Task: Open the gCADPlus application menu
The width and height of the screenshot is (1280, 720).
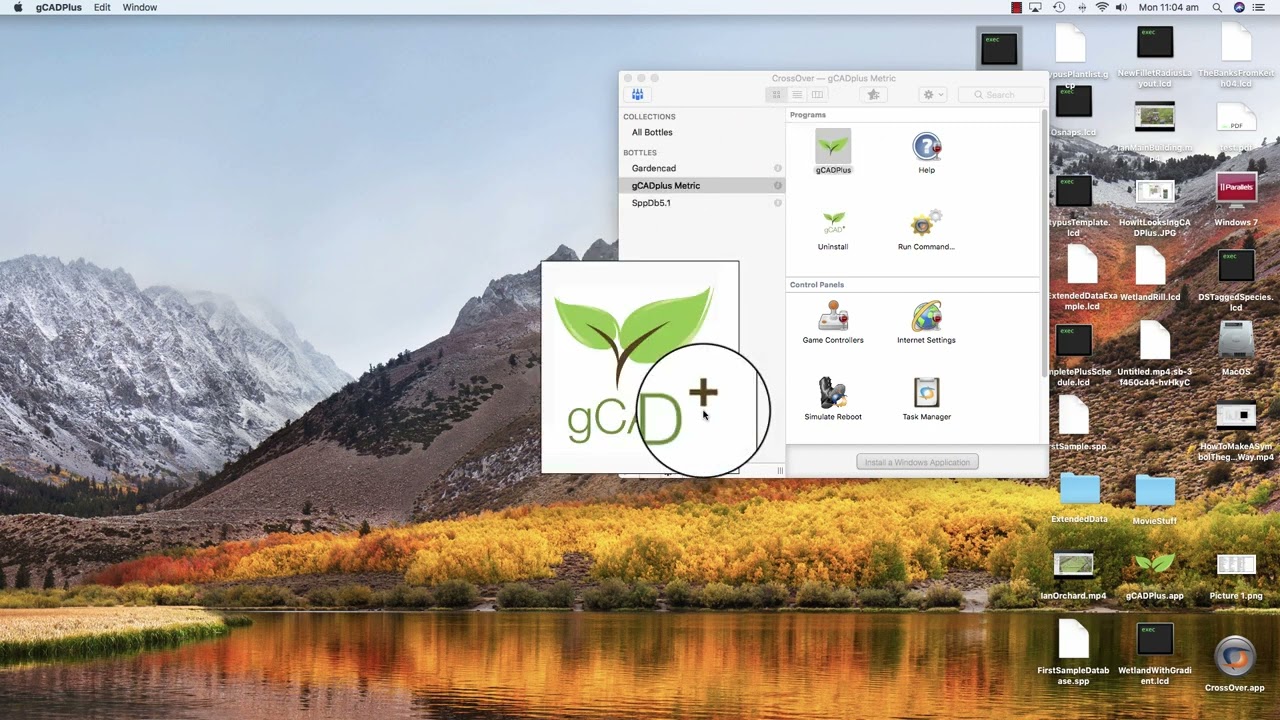Action: tap(59, 7)
